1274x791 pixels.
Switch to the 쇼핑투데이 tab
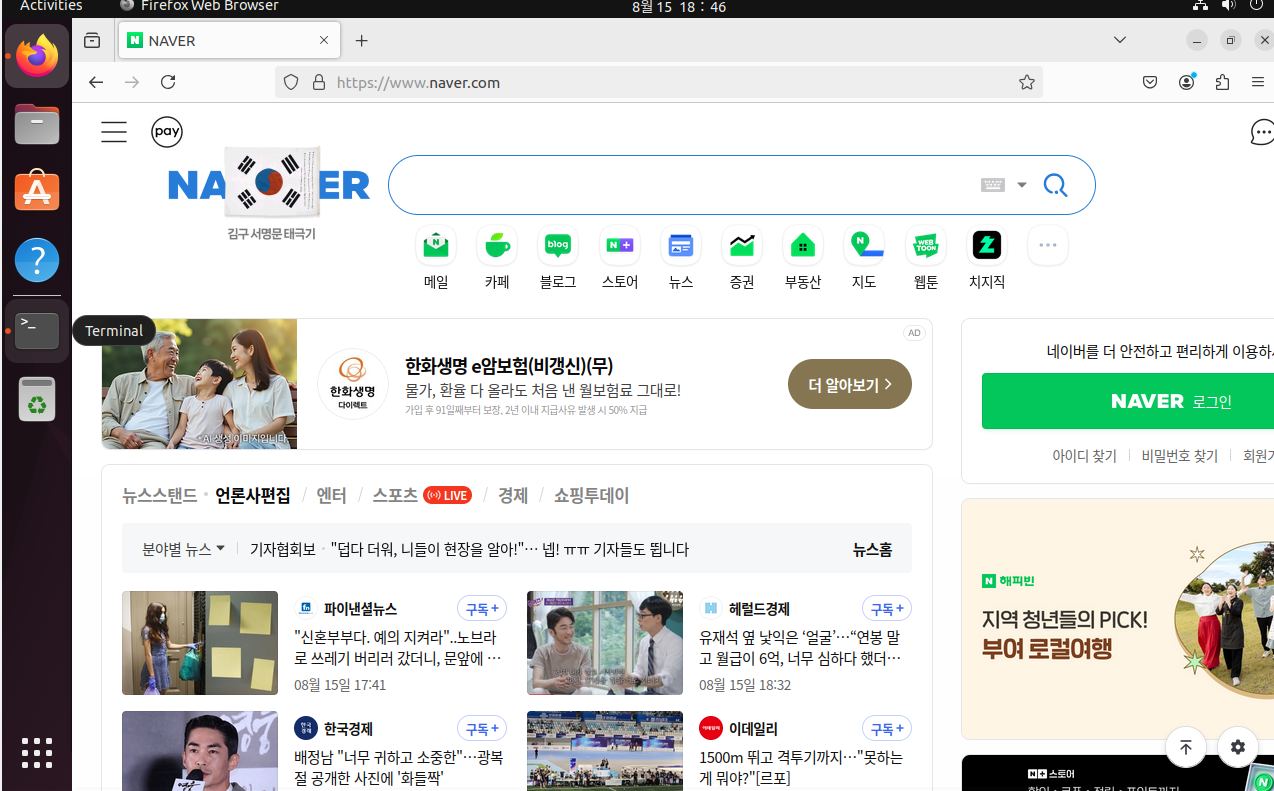point(592,495)
